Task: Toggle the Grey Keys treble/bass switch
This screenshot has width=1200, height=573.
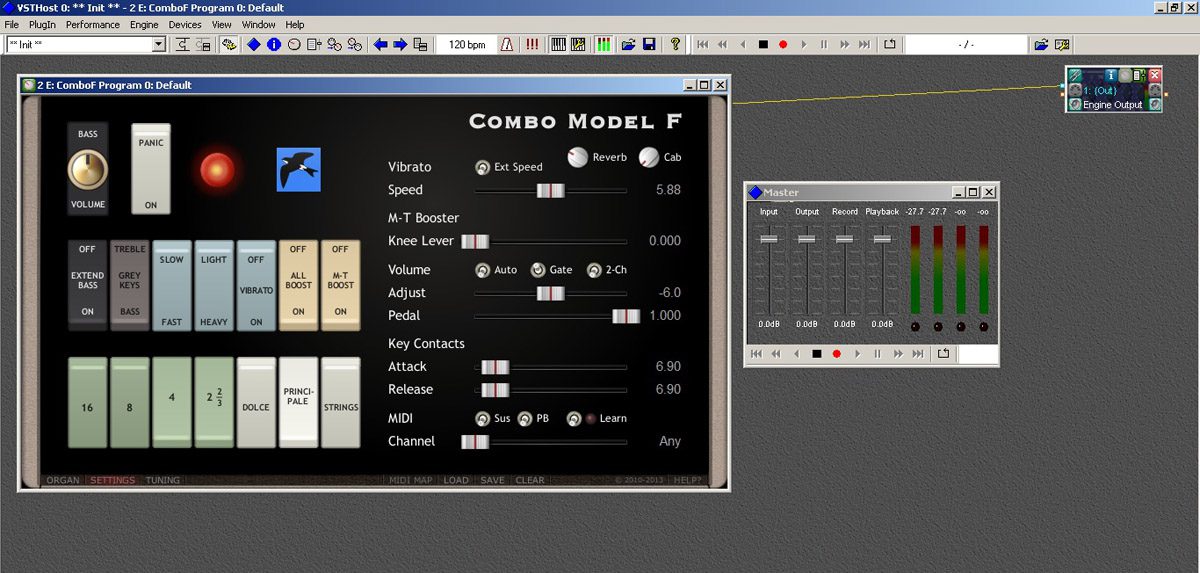Action: 130,285
